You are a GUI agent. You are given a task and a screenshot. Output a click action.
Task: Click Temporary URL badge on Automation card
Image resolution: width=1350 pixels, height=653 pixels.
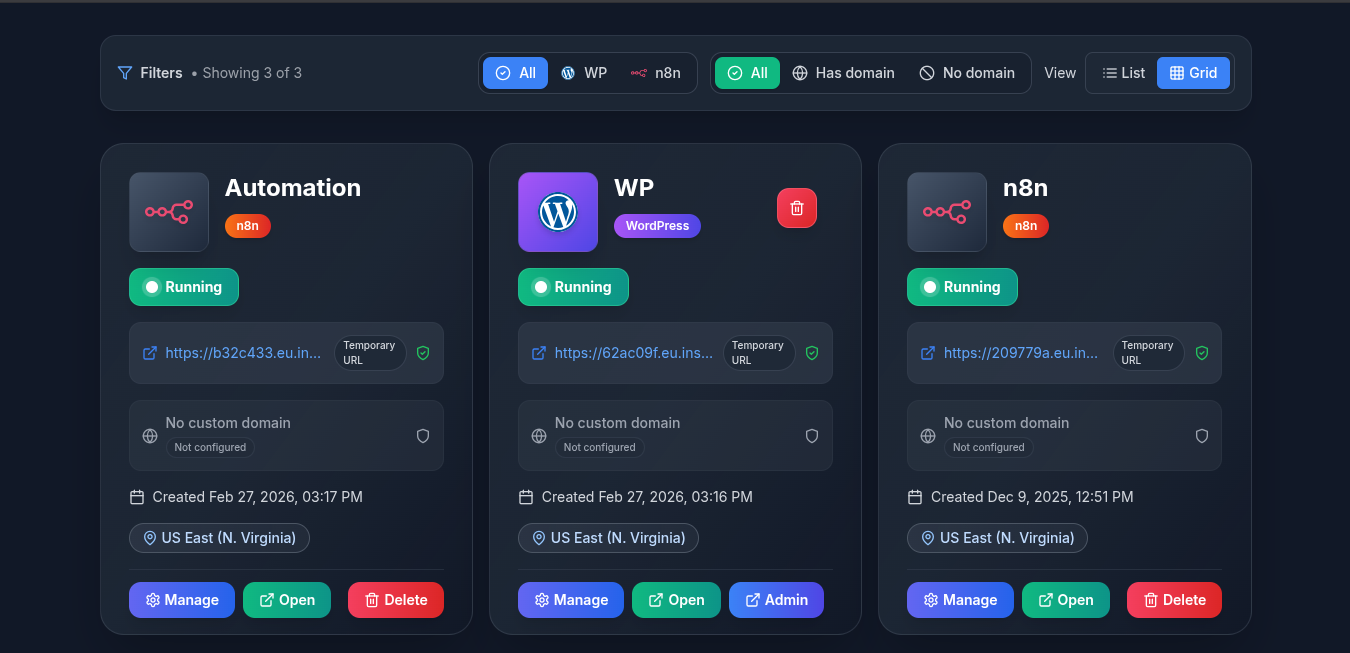(x=370, y=353)
